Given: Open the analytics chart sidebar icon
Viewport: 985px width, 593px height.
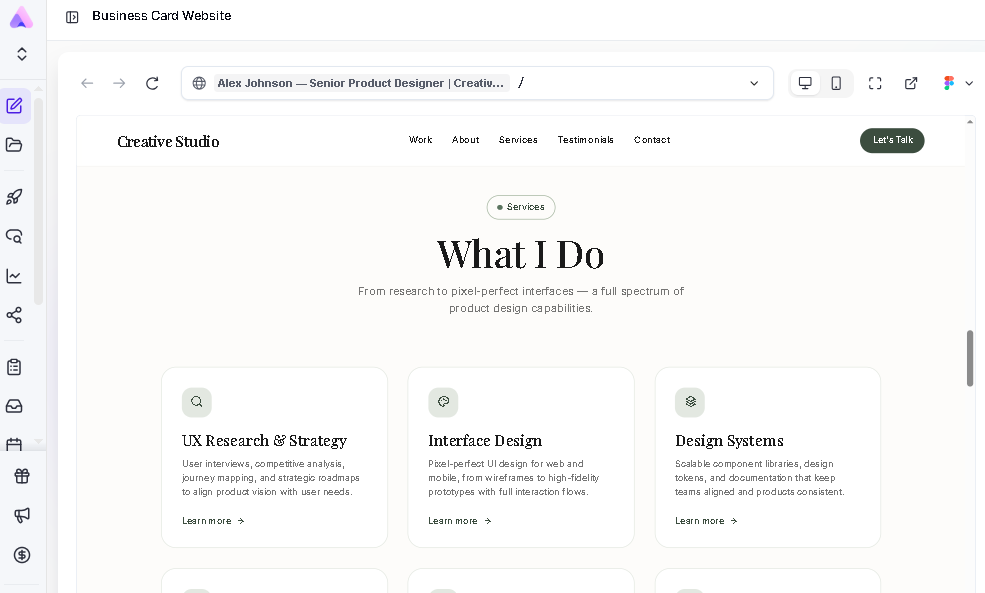Looking at the screenshot, I should point(14,276).
